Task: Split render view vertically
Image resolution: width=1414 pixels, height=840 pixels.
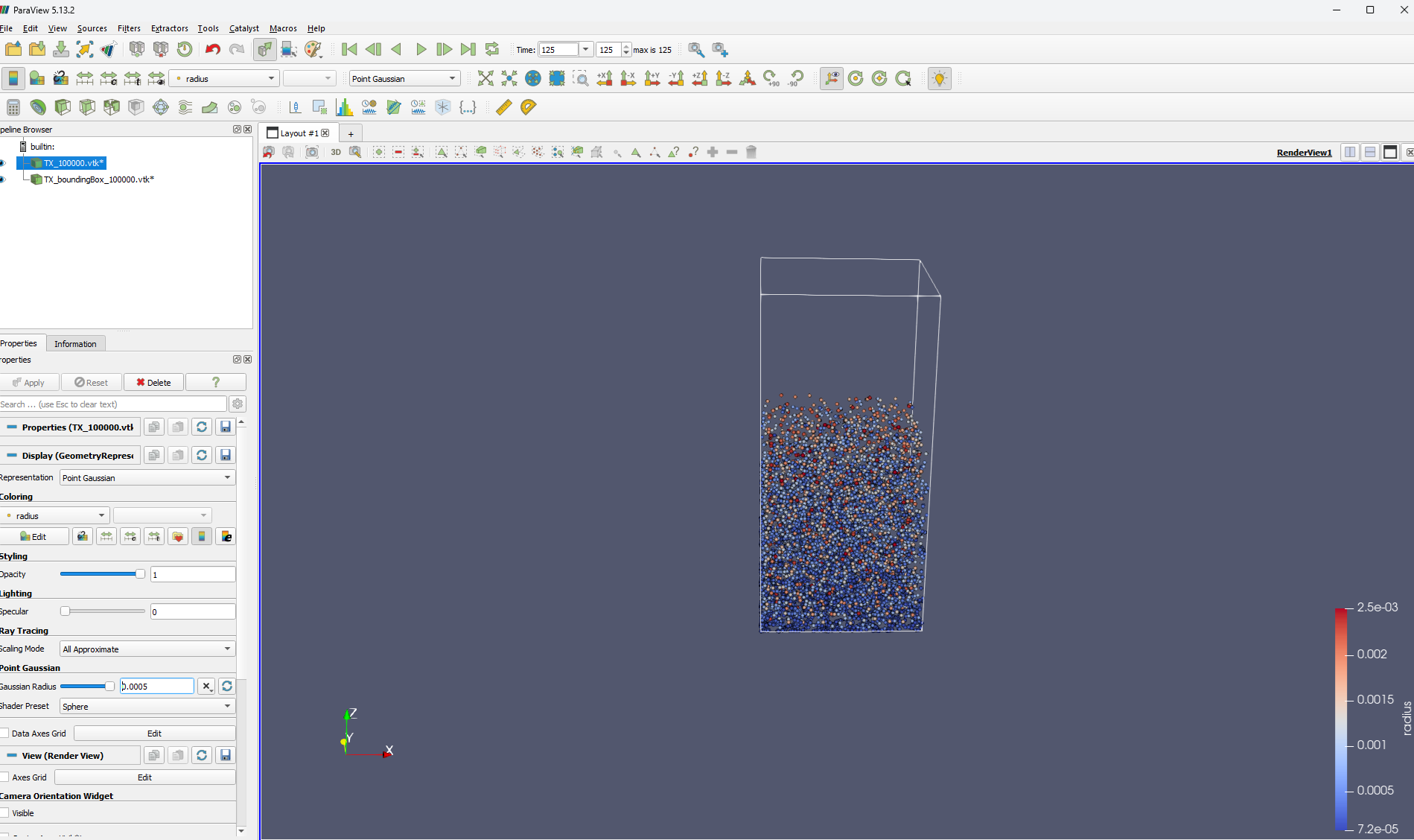Action: pos(1370,152)
